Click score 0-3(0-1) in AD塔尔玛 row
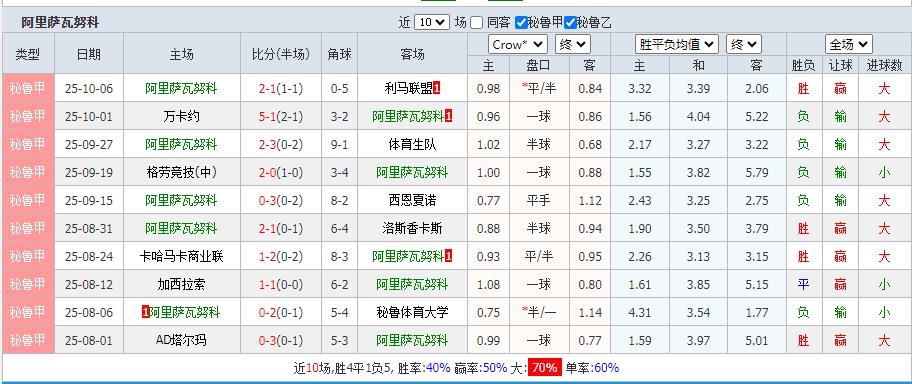The width and height of the screenshot is (912, 384). click(x=281, y=341)
